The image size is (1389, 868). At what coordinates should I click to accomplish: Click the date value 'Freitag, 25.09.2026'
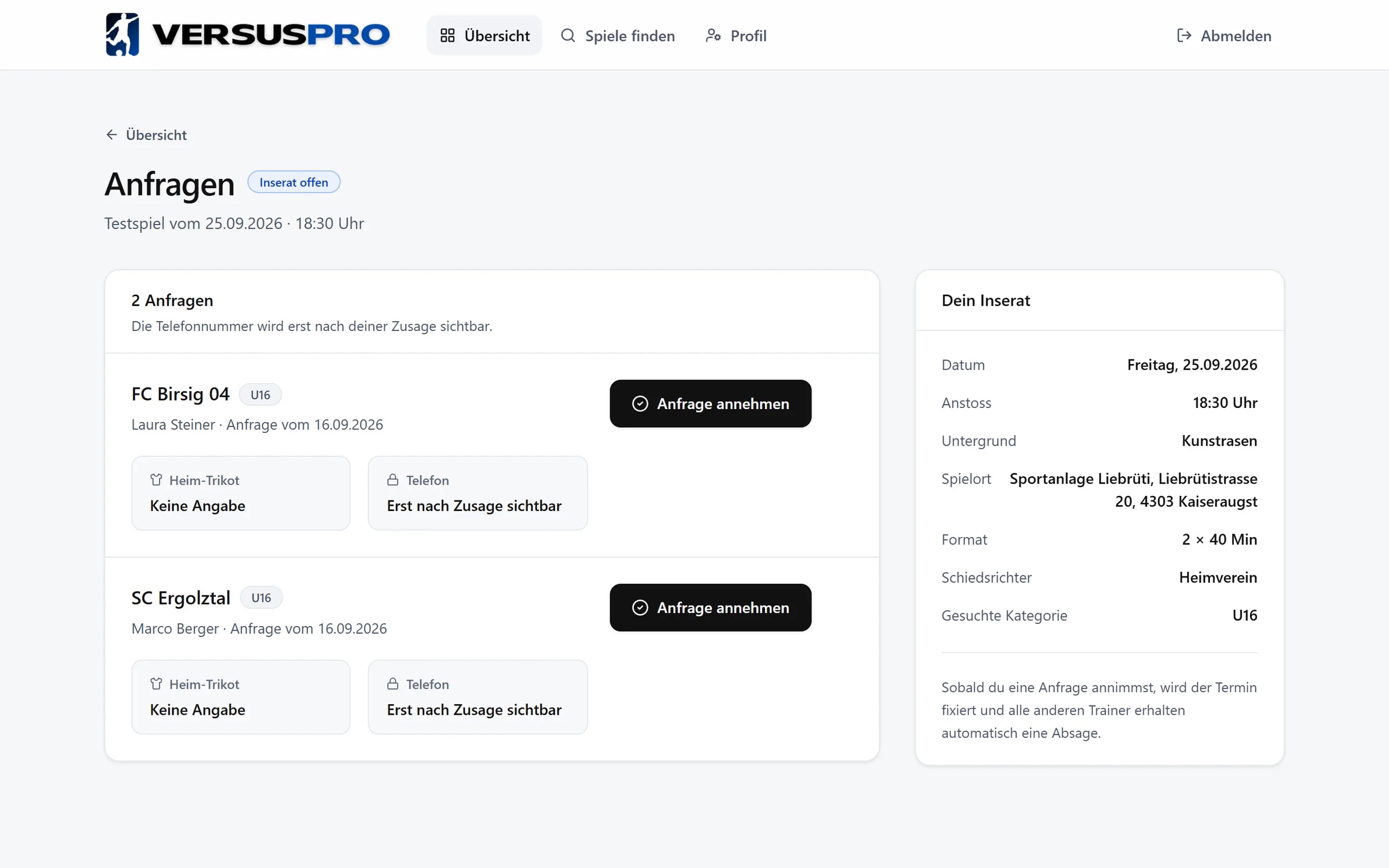pos(1192,365)
